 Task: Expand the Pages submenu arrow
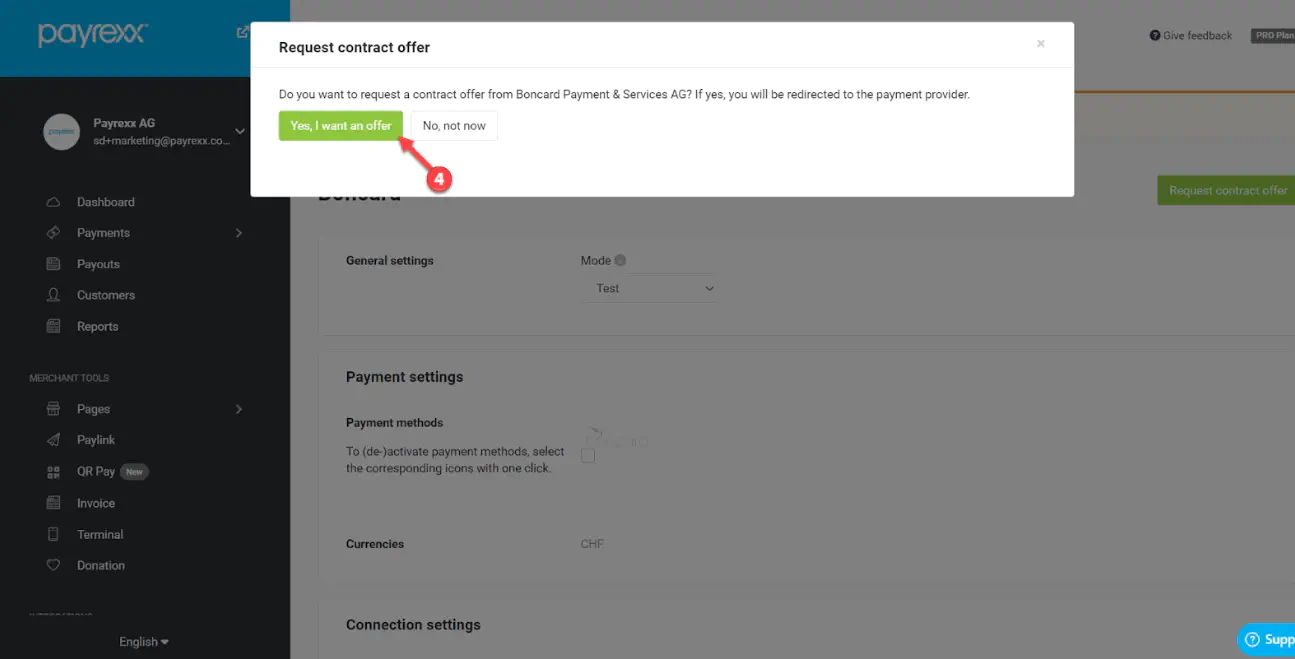tap(238, 409)
